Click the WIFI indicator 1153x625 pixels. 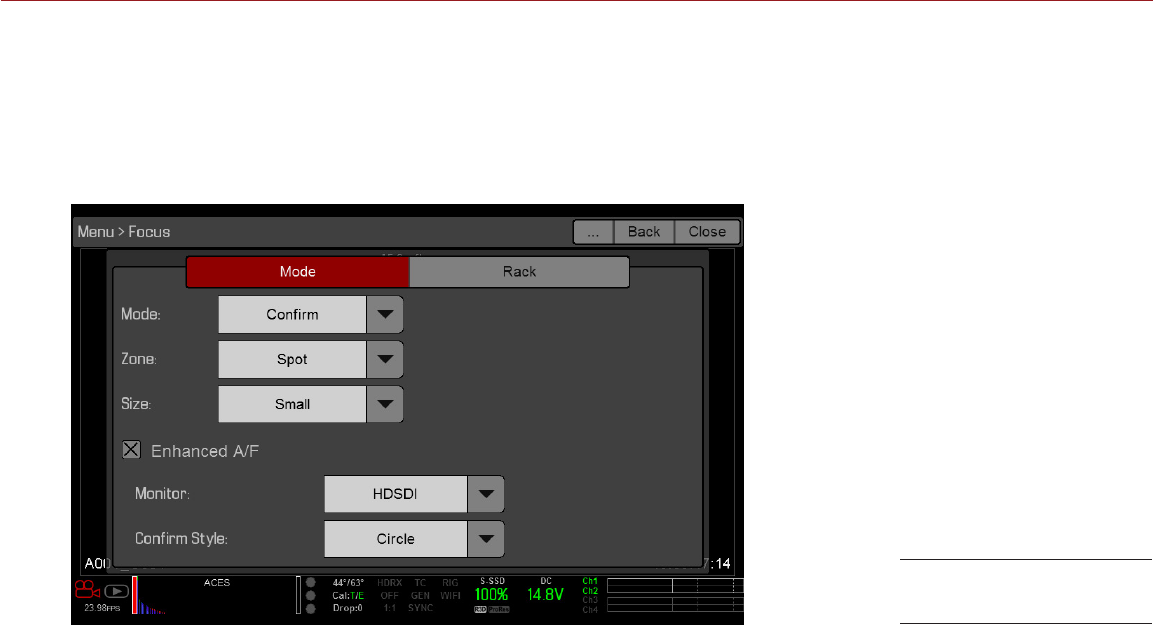[x=450, y=596]
